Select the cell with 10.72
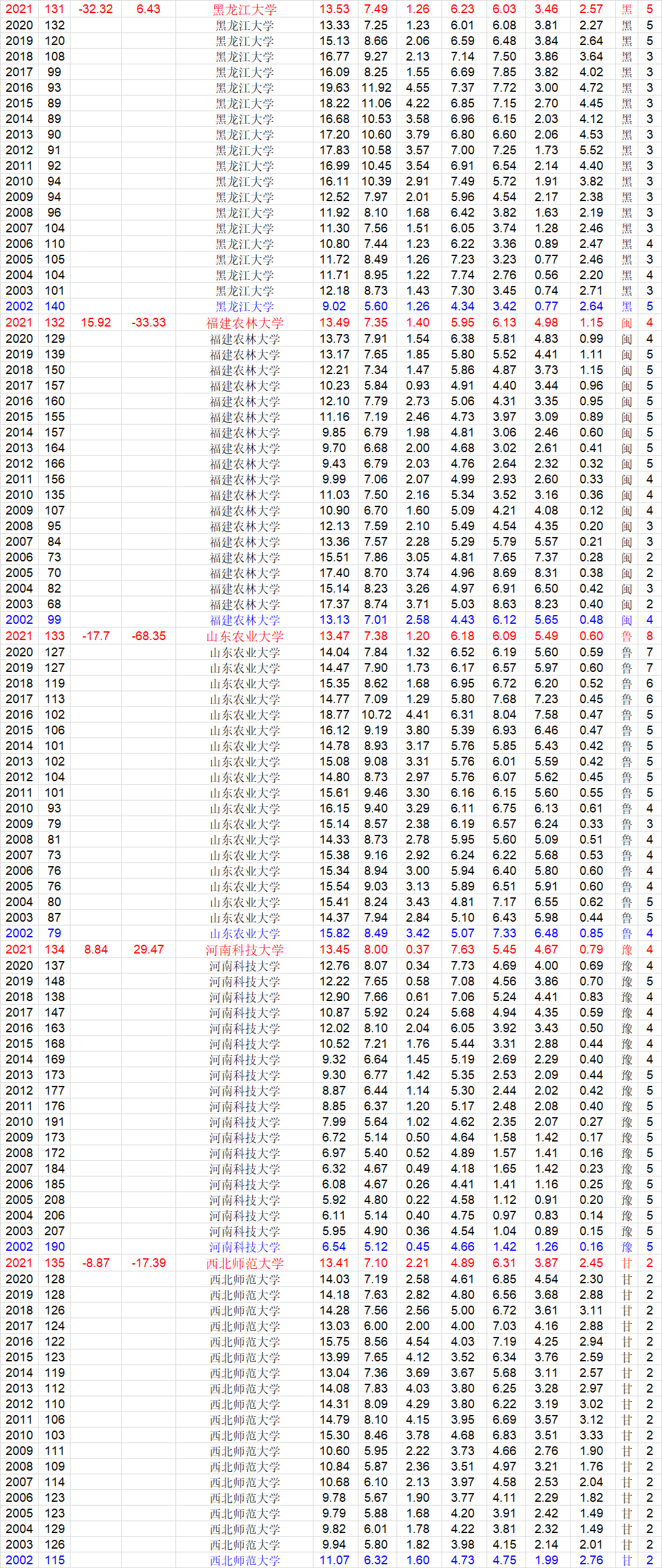Image resolution: width=662 pixels, height=1568 pixels. click(x=376, y=714)
